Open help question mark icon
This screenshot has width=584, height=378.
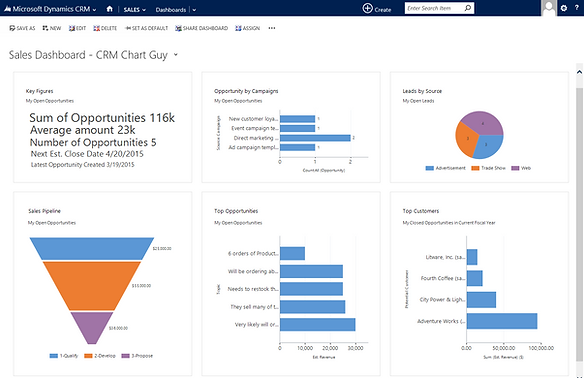(577, 8)
